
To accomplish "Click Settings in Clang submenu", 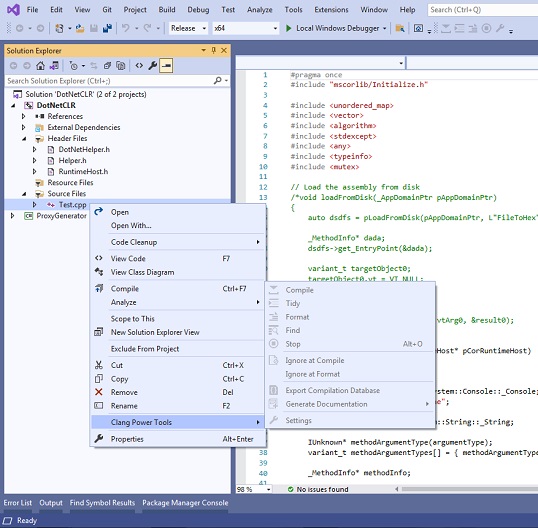I will tap(350, 421).
